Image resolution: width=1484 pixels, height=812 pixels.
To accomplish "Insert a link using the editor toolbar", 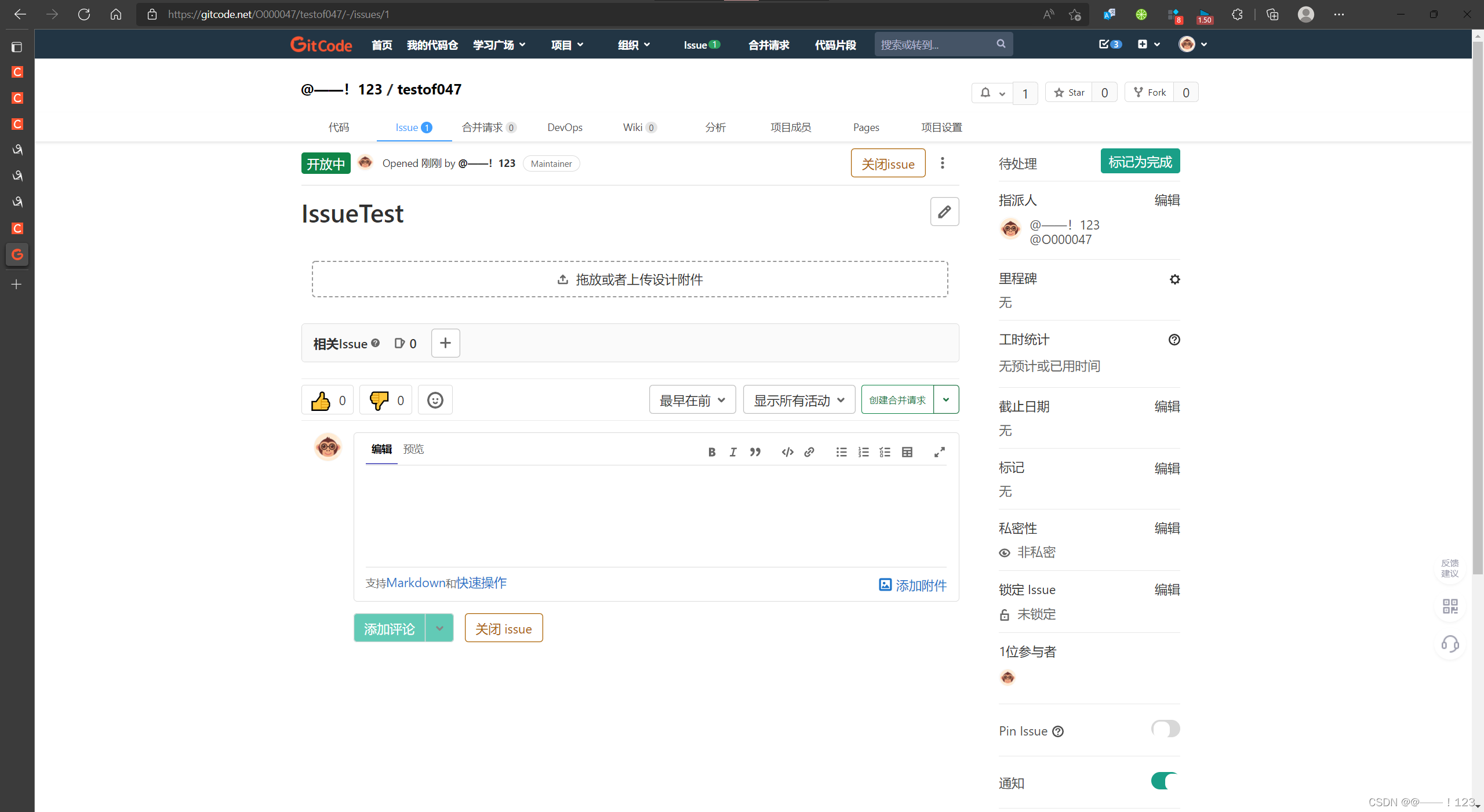I will coord(809,452).
